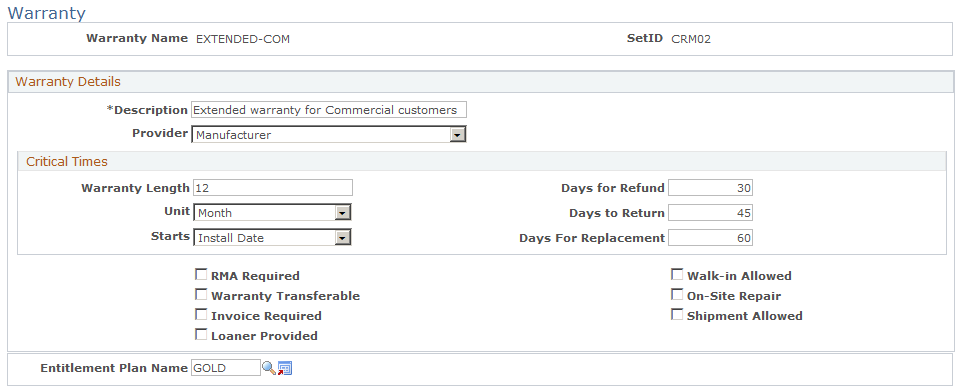Check the Walk-in Allowed box
Image resolution: width=958 pixels, height=392 pixels.
point(677,275)
